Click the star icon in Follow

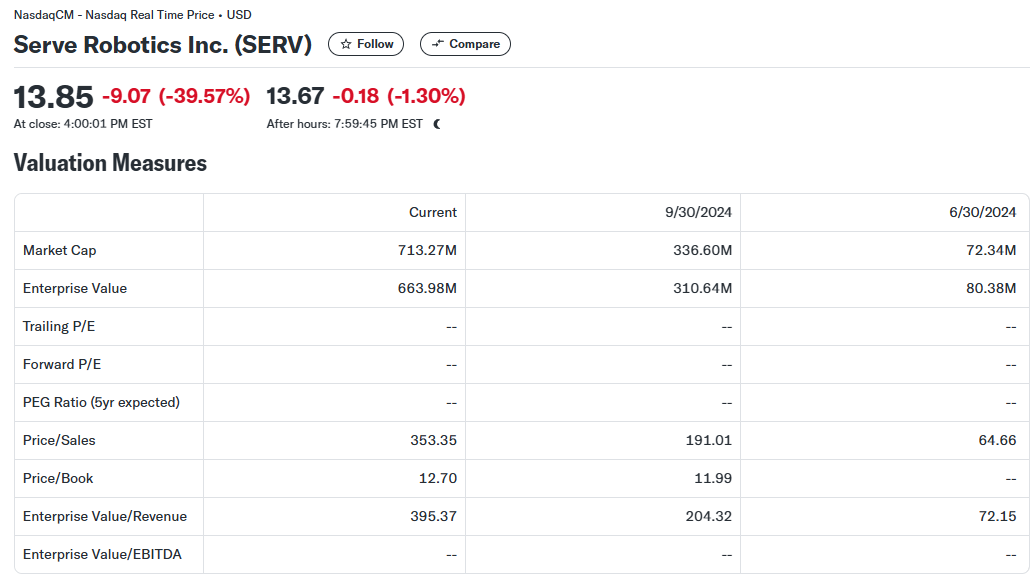[x=346, y=44]
